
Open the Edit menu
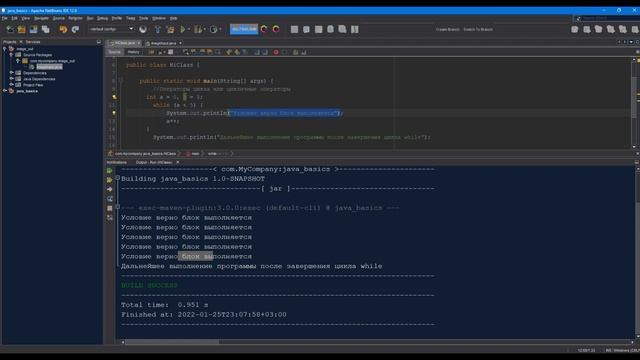(x=15, y=18)
